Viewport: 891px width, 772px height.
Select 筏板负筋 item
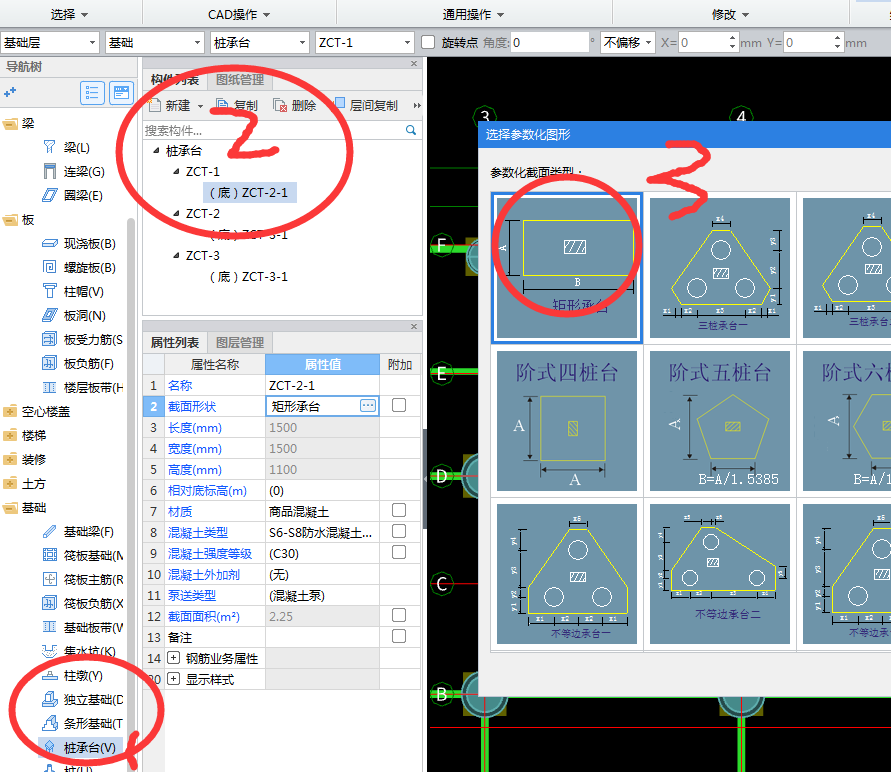[82, 603]
